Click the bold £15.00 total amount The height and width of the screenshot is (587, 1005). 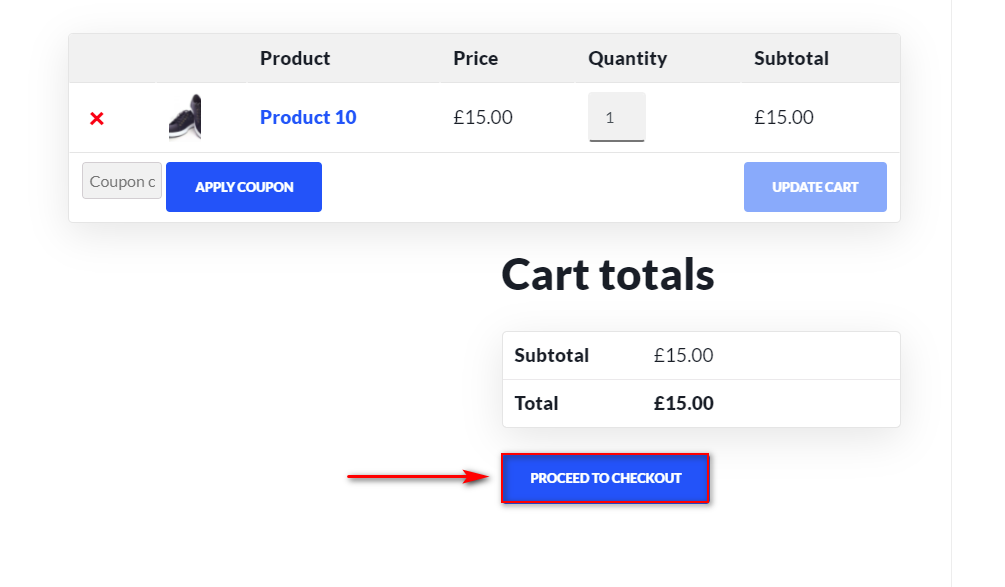(683, 403)
